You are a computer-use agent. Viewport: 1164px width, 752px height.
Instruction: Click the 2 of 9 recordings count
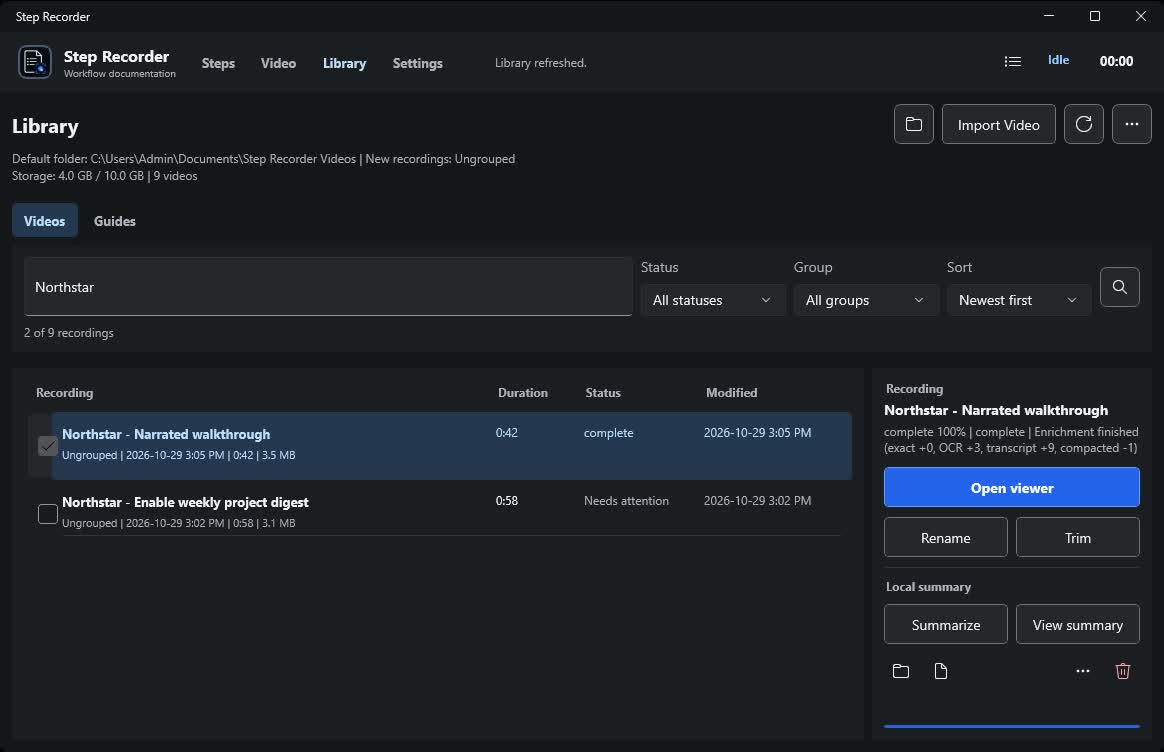click(68, 333)
